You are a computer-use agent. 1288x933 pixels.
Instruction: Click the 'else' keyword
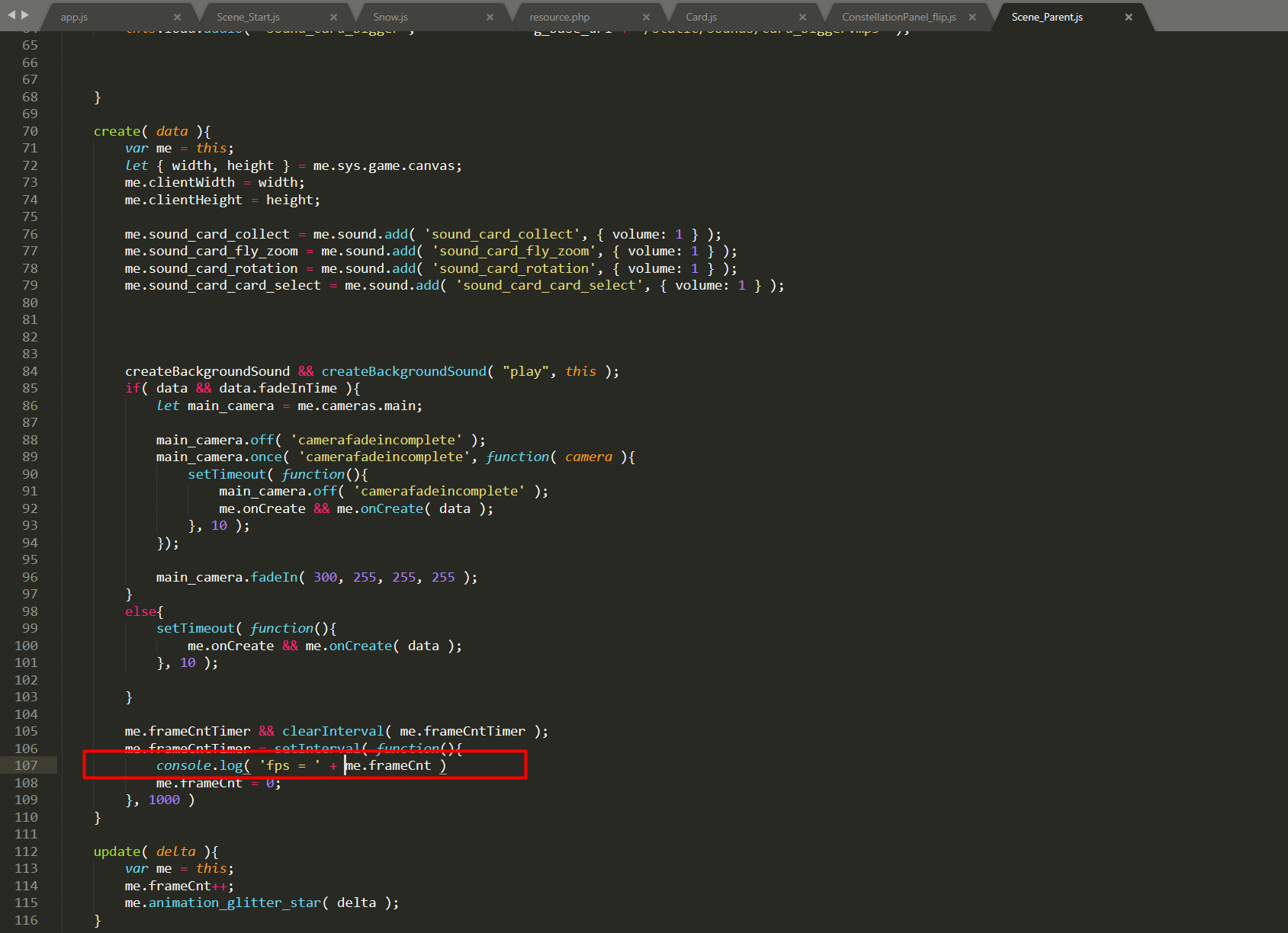click(141, 611)
